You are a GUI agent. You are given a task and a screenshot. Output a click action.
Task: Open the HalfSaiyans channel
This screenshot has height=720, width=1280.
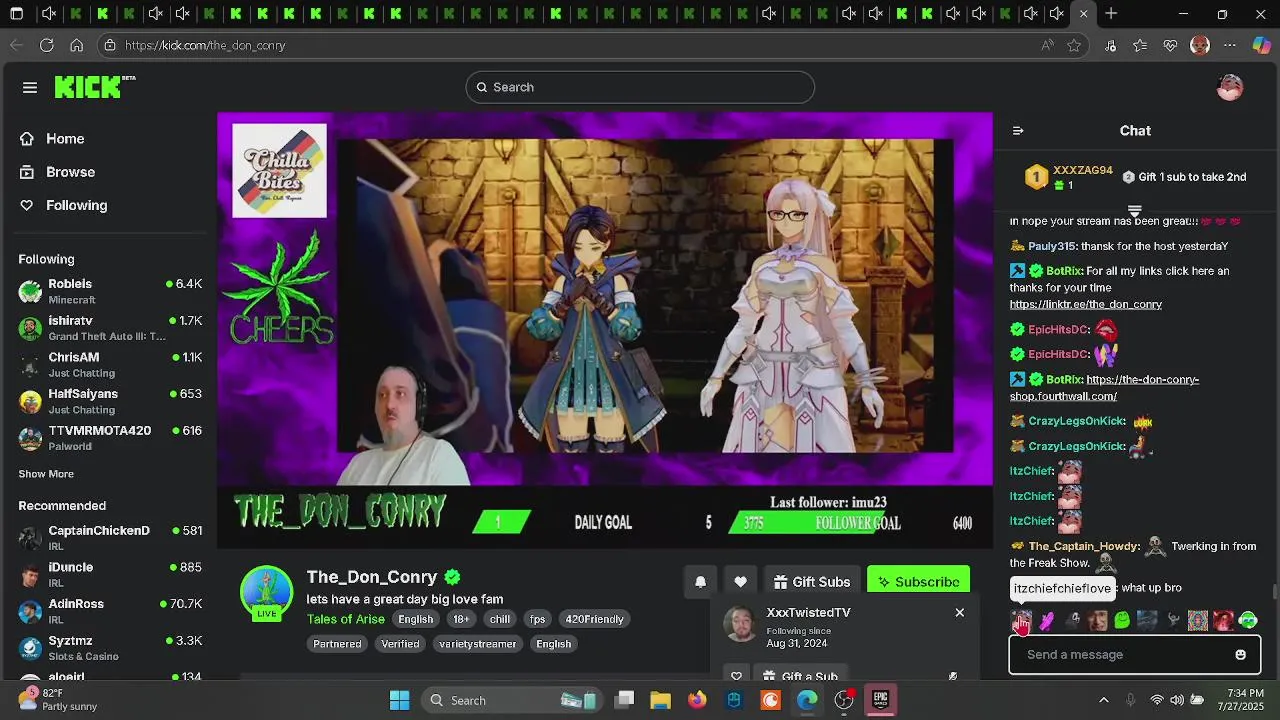point(110,401)
